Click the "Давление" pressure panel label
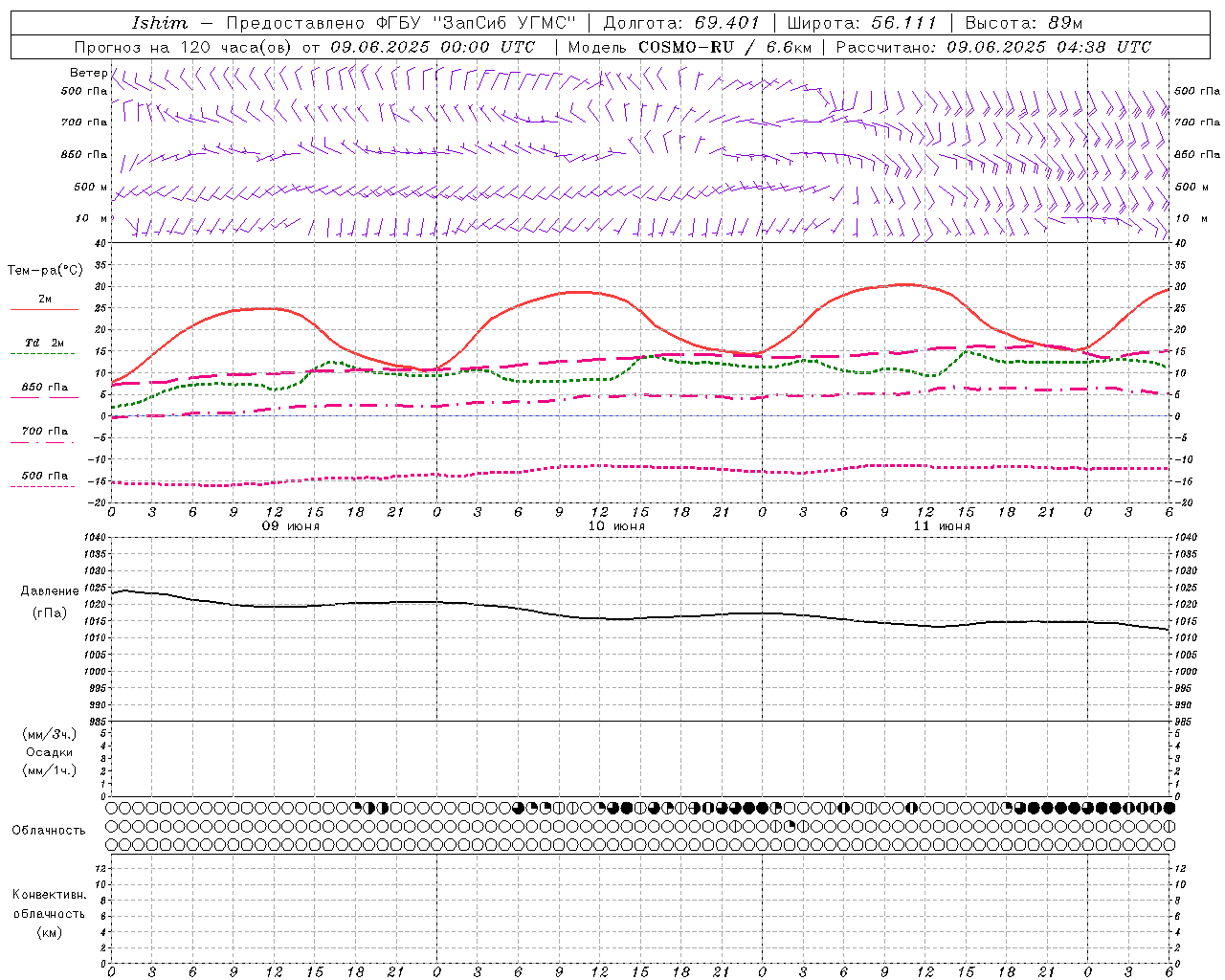 coord(50,591)
